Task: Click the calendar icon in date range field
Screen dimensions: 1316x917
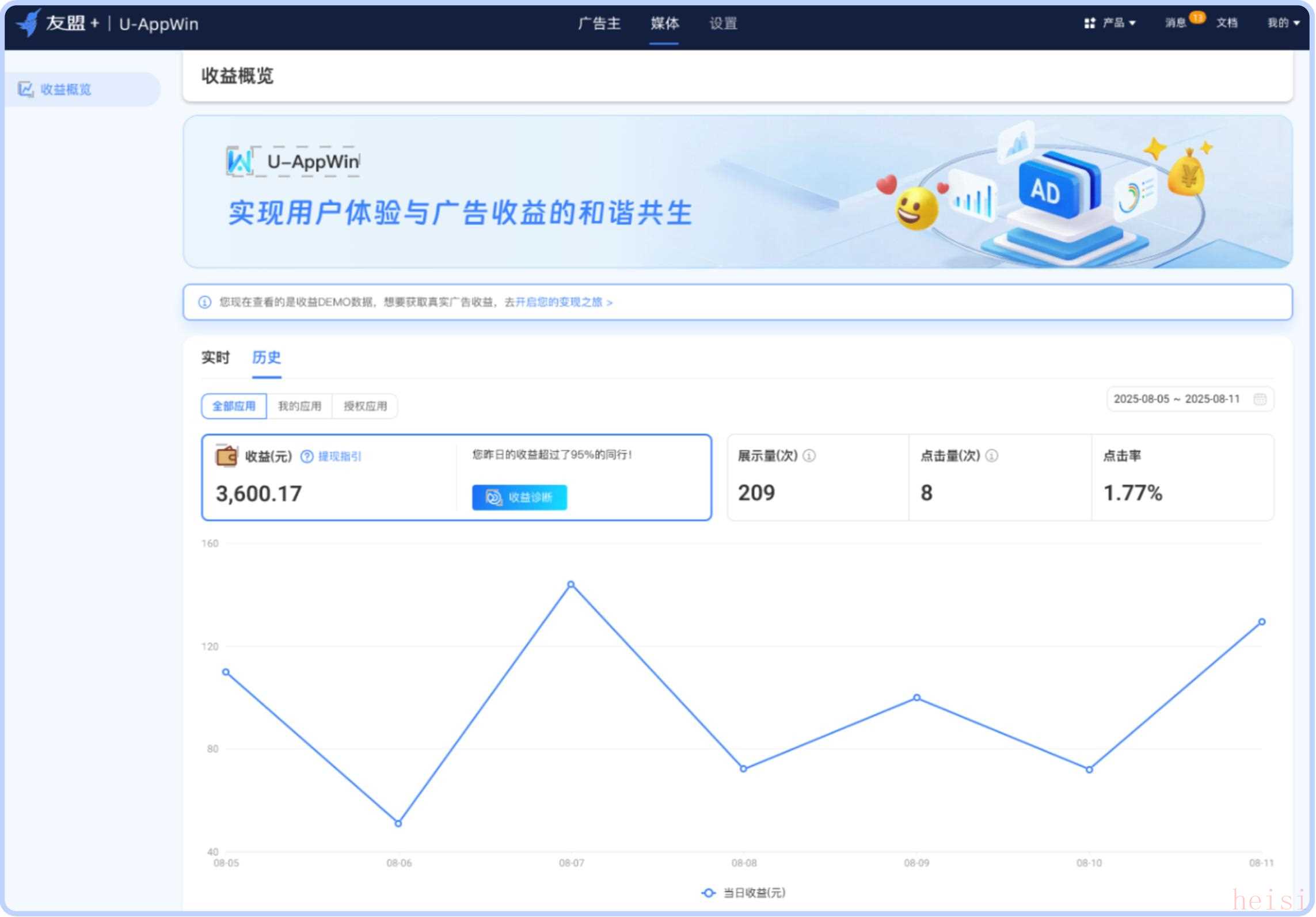Action: click(1260, 399)
